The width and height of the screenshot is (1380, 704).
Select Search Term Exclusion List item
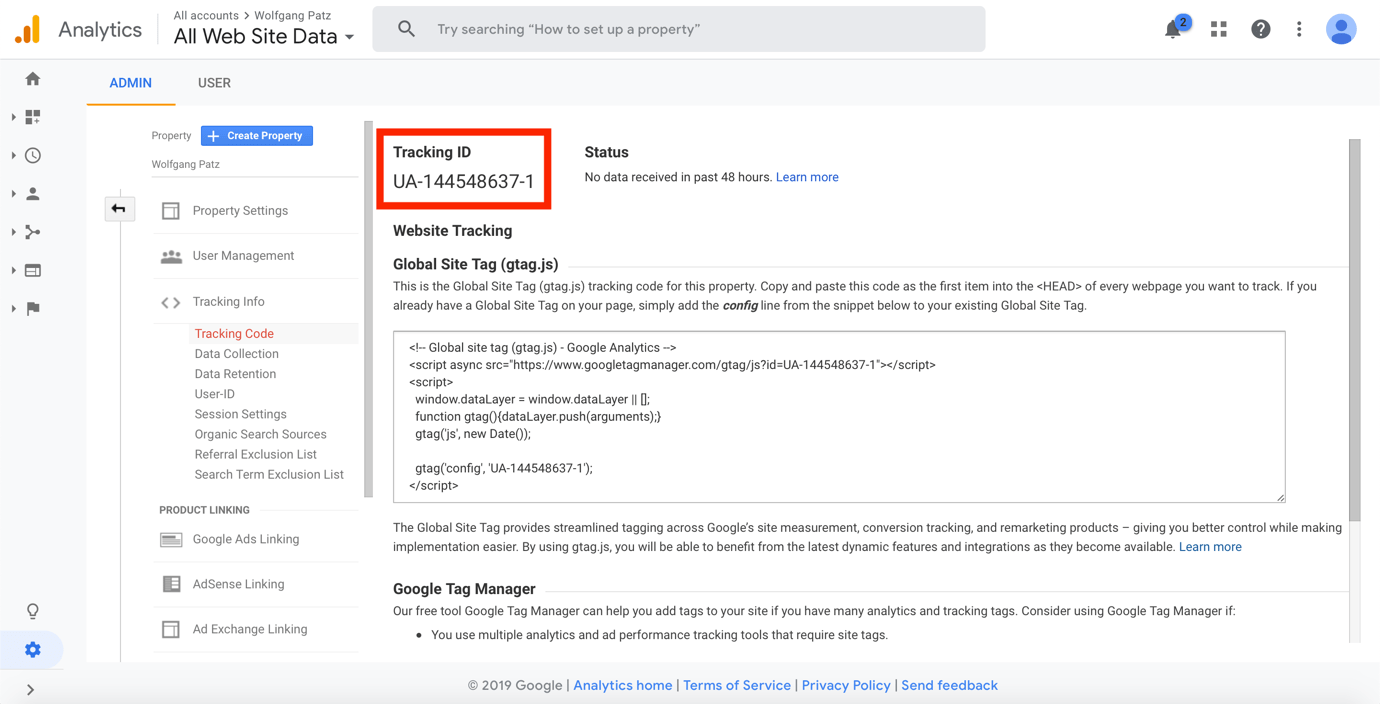coord(269,475)
